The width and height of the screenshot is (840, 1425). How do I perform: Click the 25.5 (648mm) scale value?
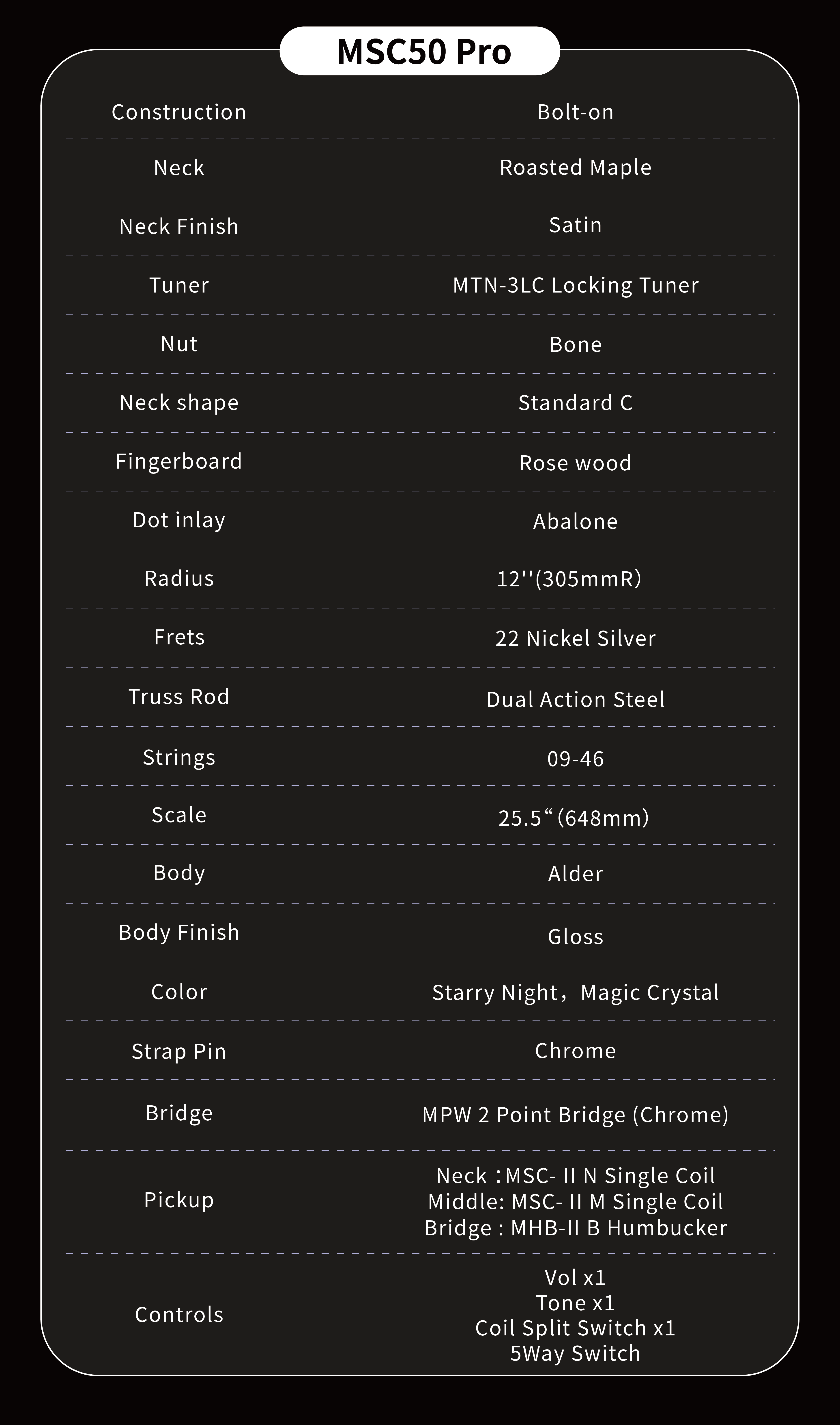tap(573, 818)
